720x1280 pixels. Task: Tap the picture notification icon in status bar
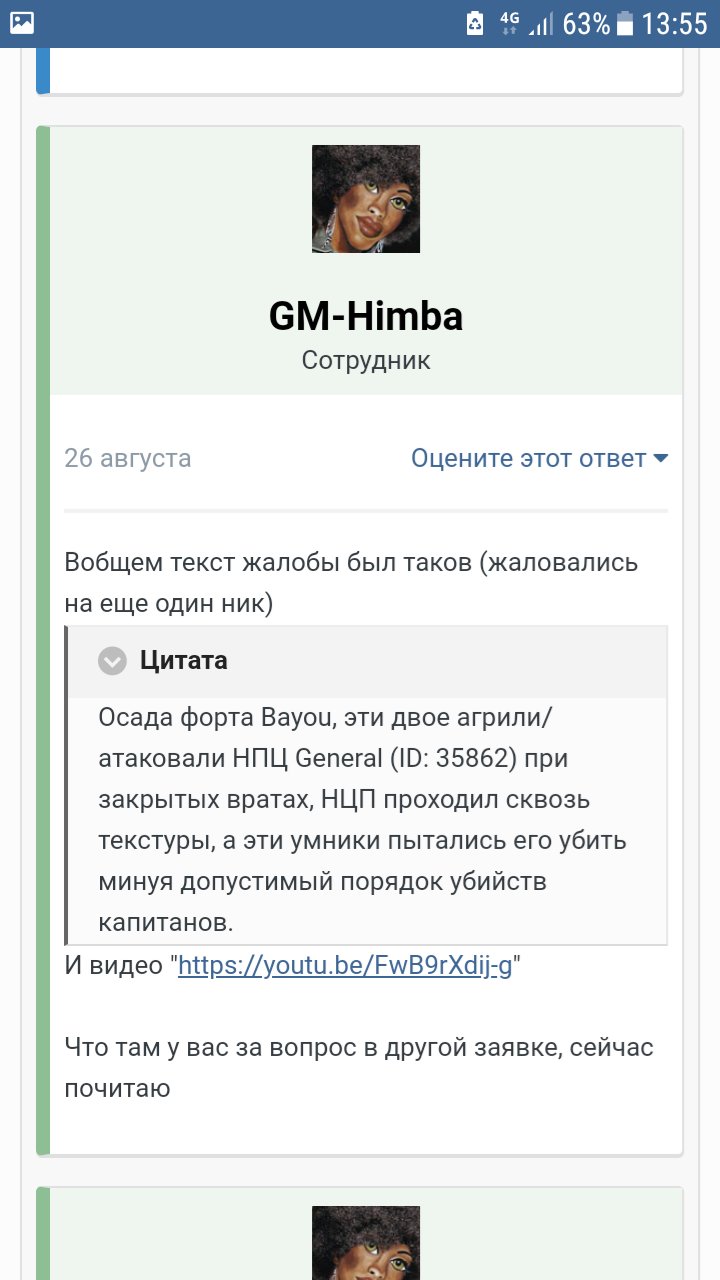point(21,22)
